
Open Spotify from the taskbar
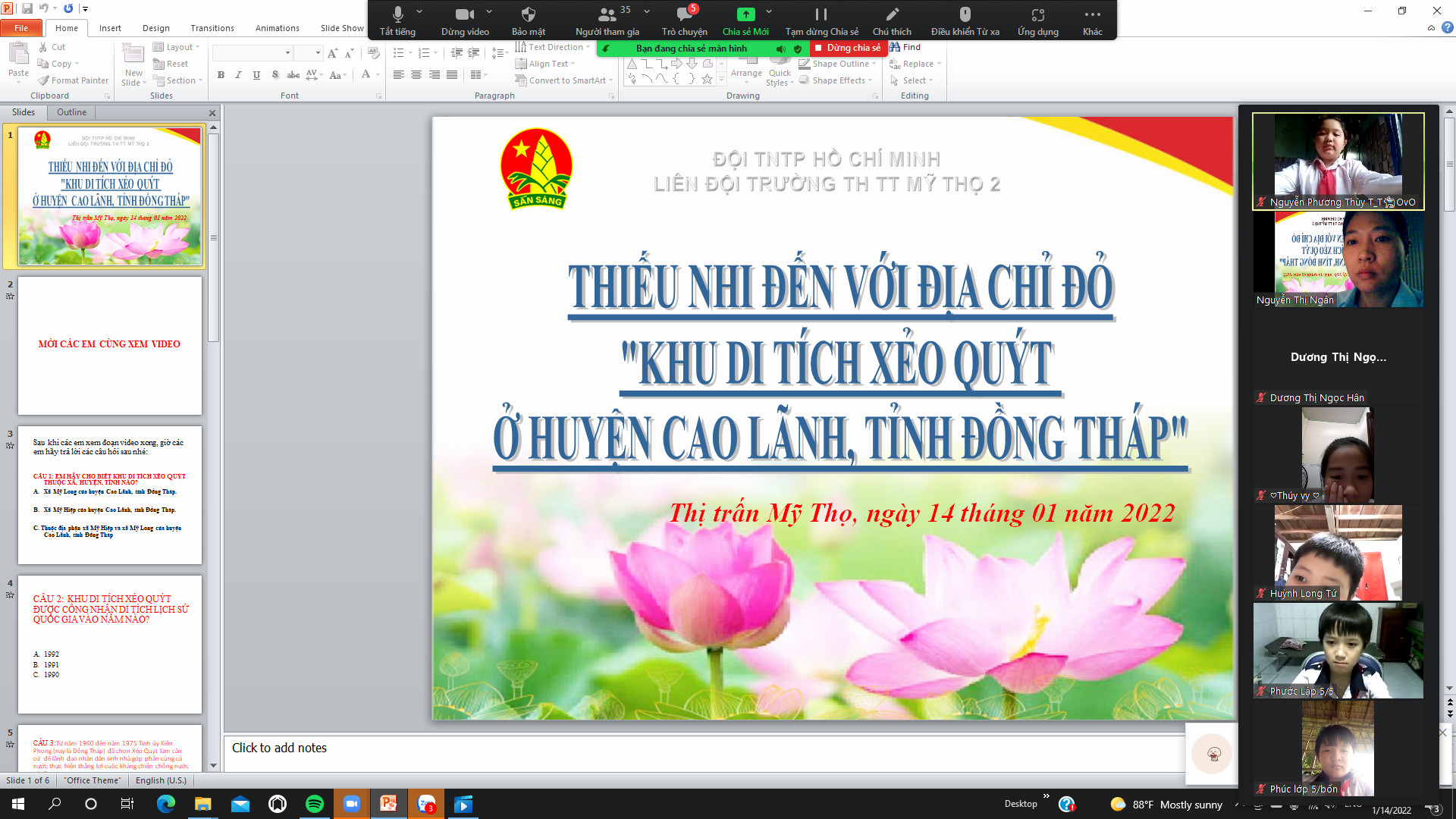coord(315,804)
